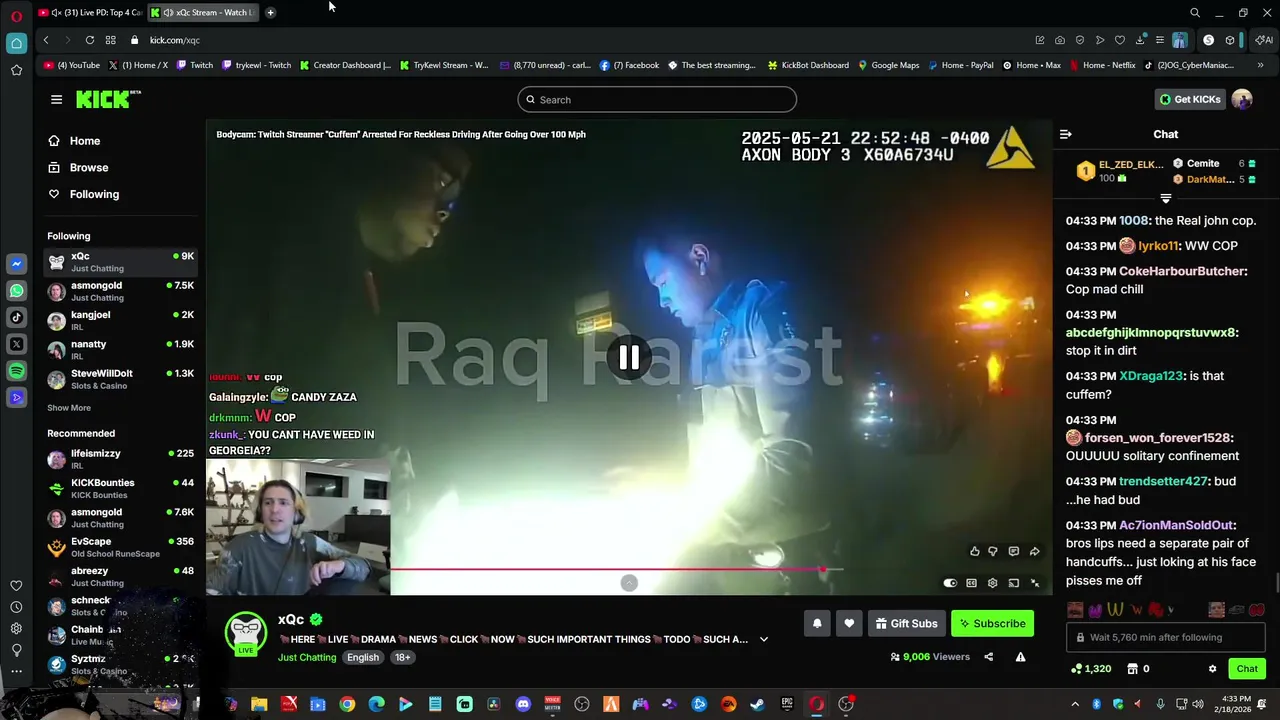This screenshot has width=1280, height=720.
Task: Reload the current page
Action: tap(90, 40)
